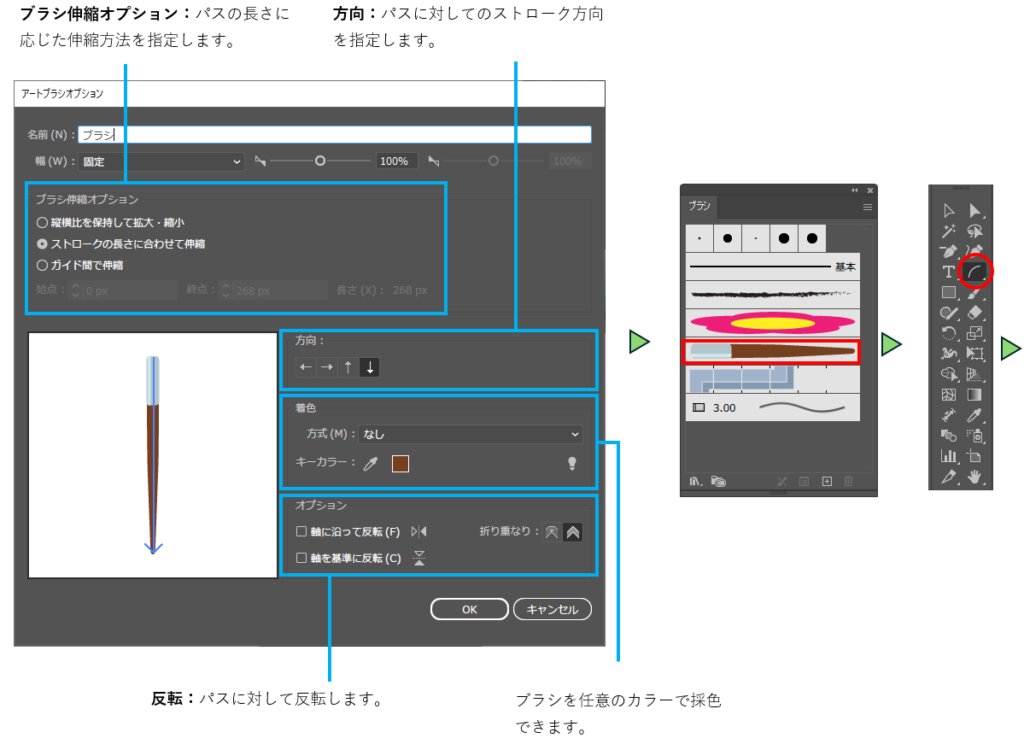Set stroke direction to left arrow
The image size is (1024, 744).
(306, 367)
